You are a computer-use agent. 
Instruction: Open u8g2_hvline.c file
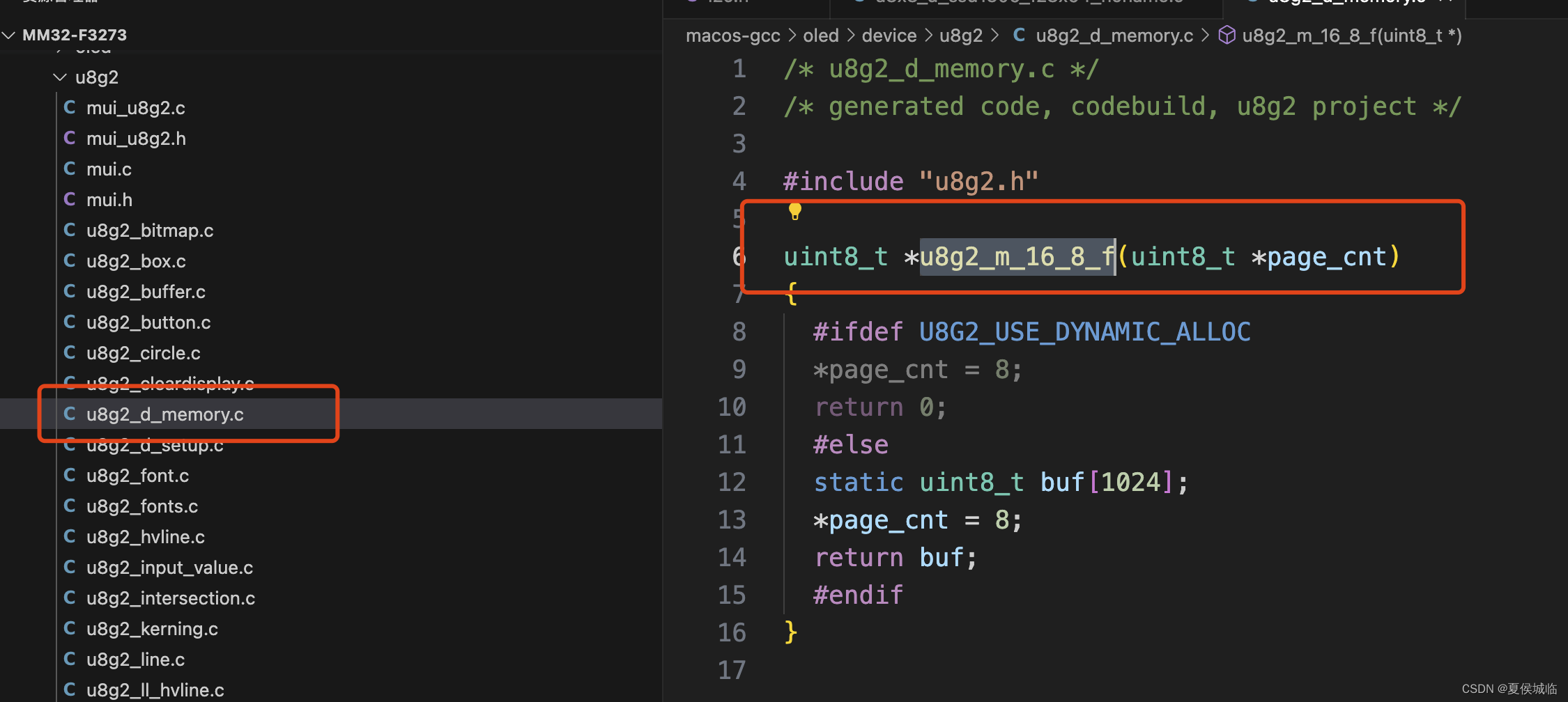(x=146, y=537)
